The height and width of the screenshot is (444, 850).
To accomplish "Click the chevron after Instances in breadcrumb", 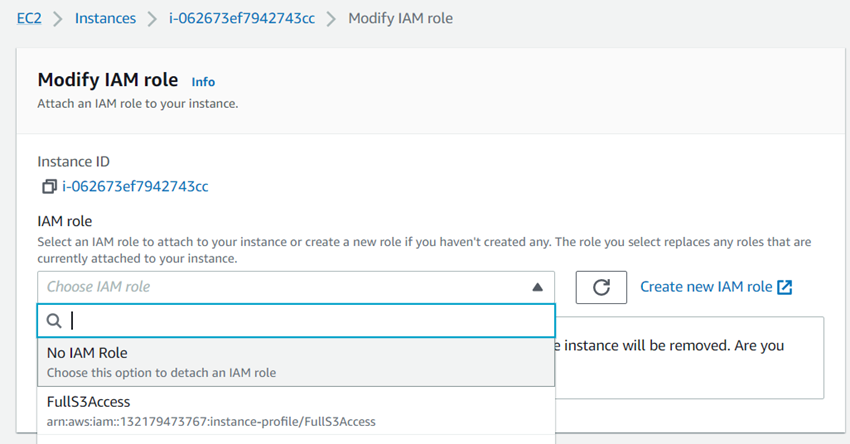I will click(151, 19).
